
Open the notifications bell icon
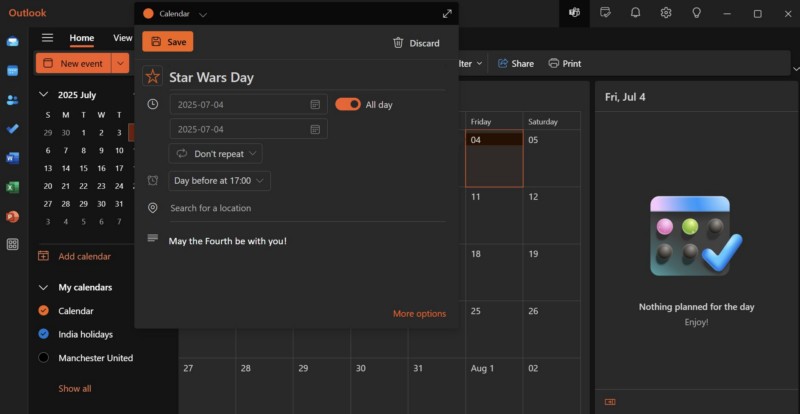pos(635,13)
